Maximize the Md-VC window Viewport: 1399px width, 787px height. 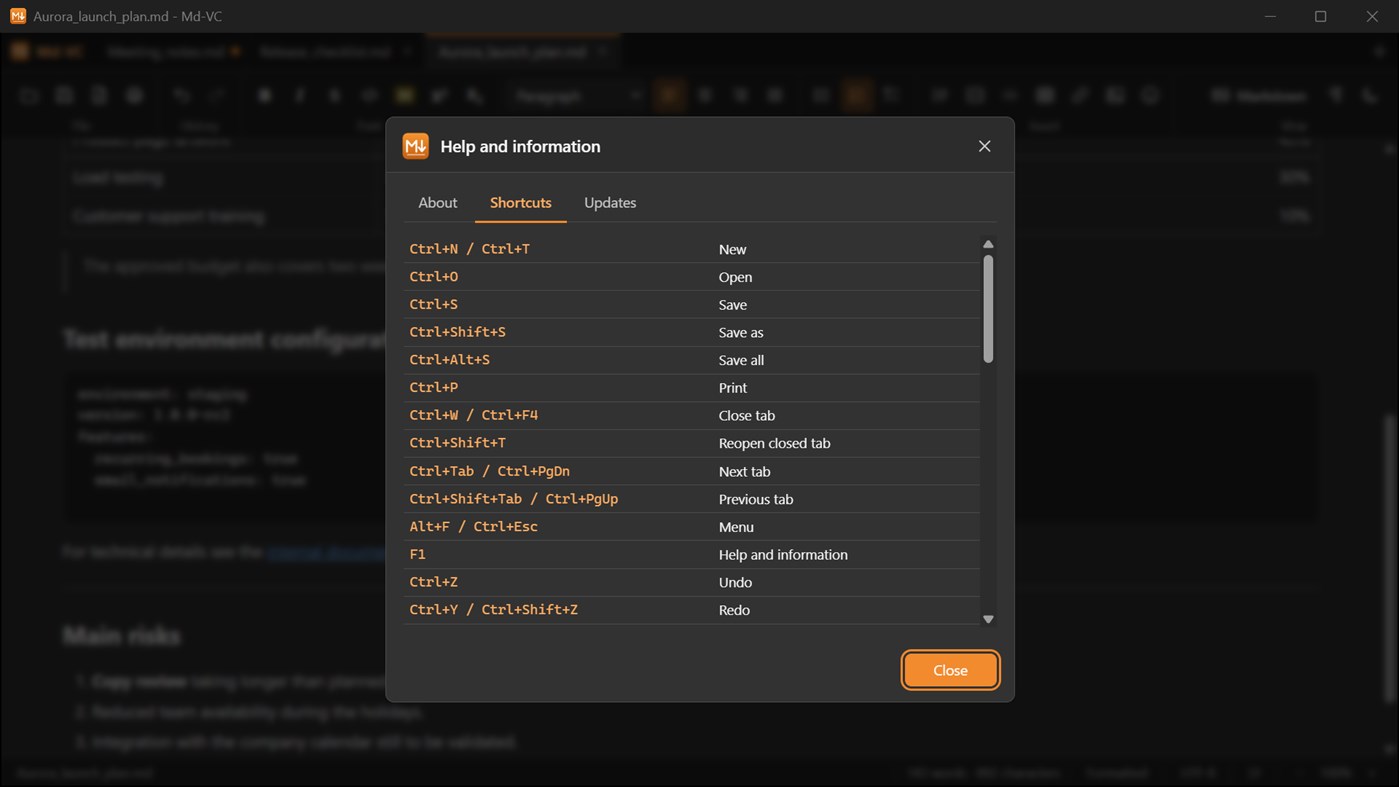click(x=1320, y=16)
